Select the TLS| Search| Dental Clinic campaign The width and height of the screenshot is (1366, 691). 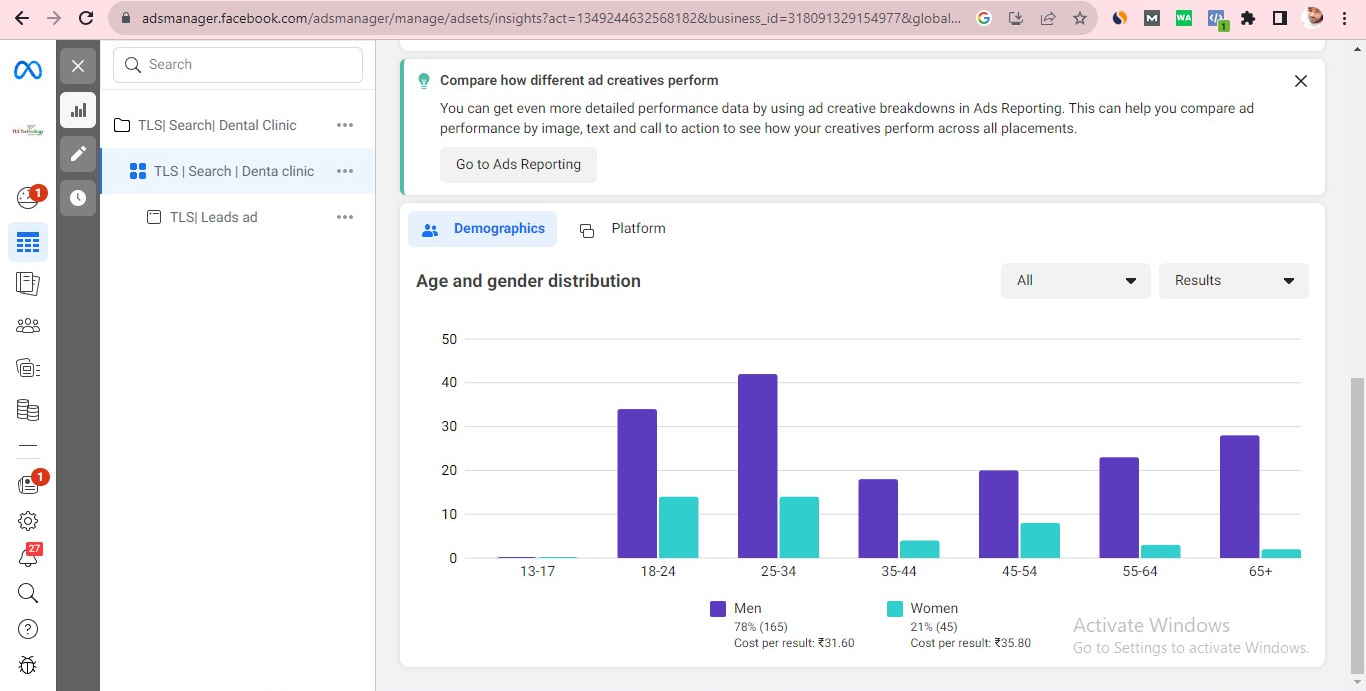[217, 125]
